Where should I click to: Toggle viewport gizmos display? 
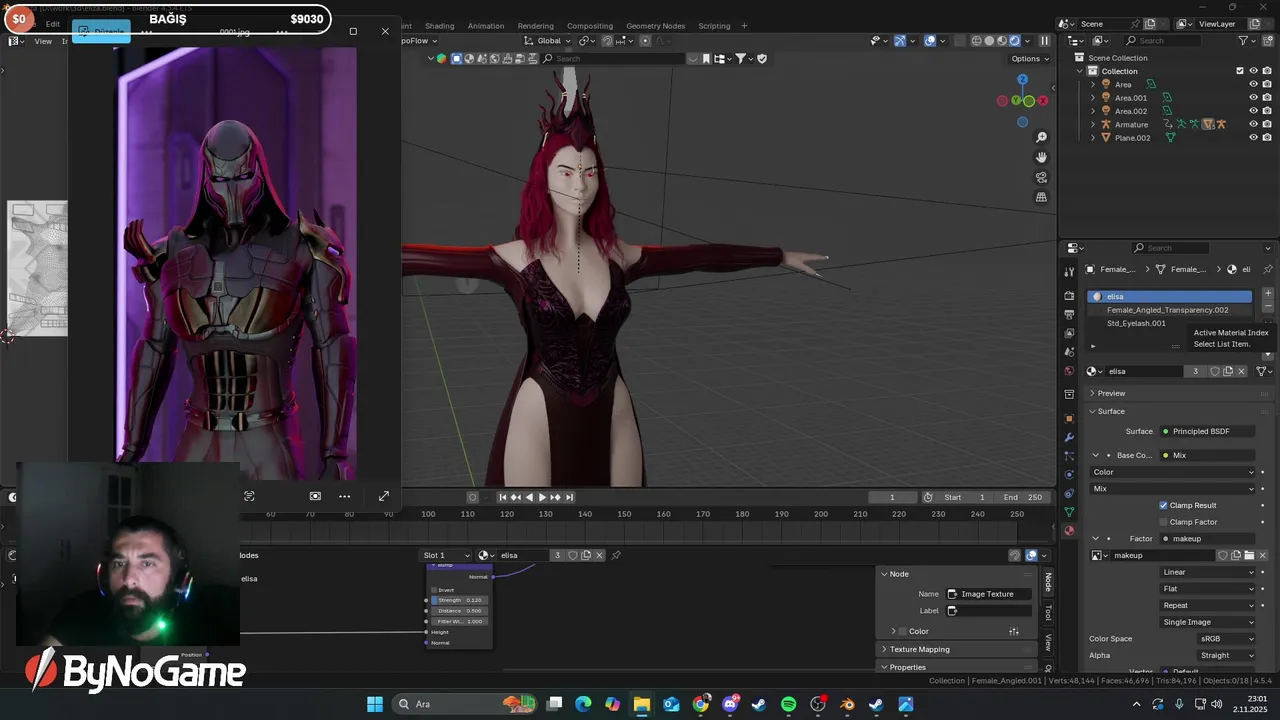[x=899, y=41]
